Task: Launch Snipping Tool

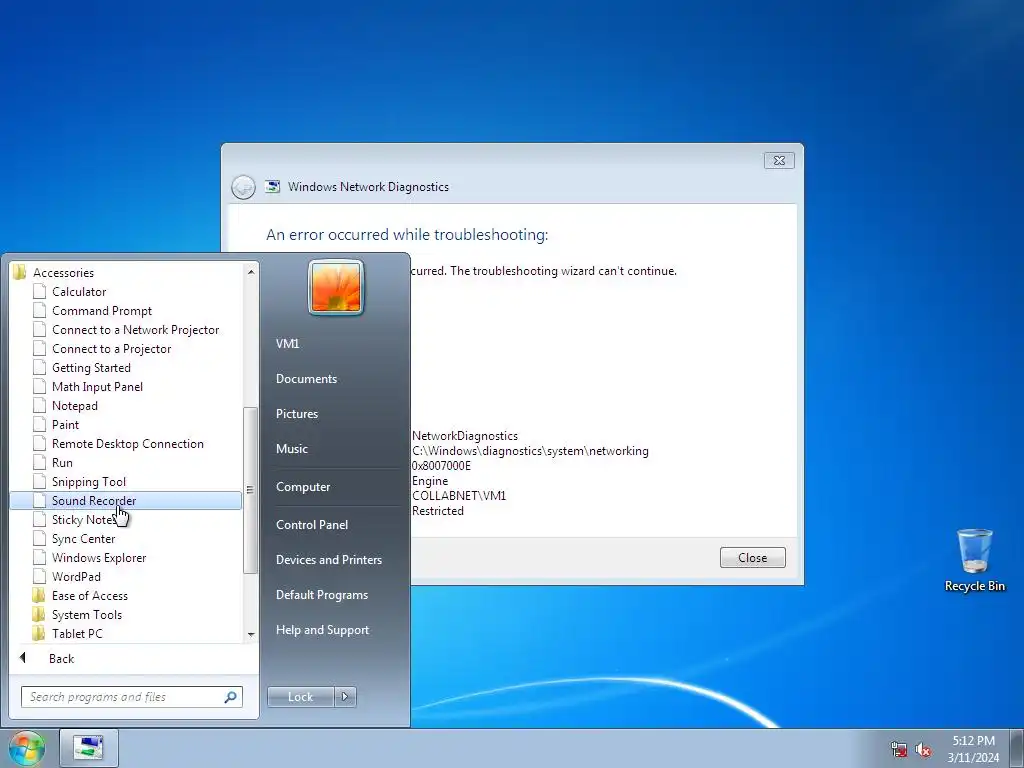Action: 89,481
